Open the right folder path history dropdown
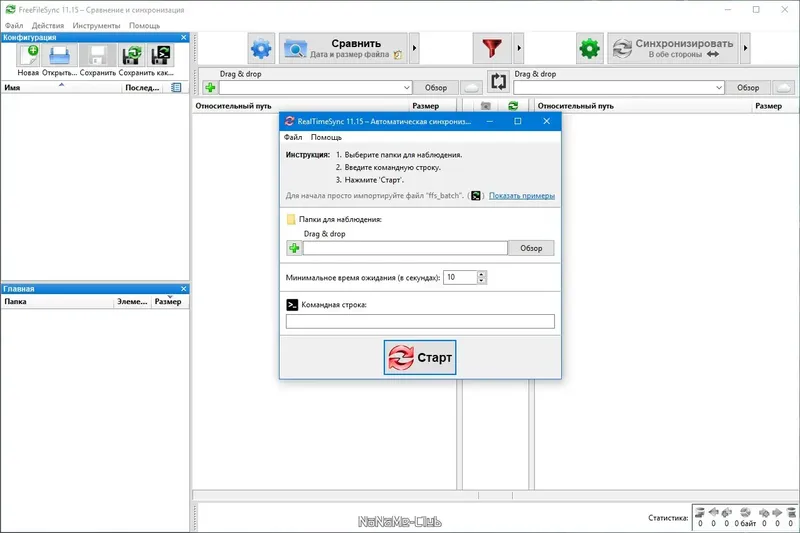This screenshot has width=800, height=533. pos(718,88)
